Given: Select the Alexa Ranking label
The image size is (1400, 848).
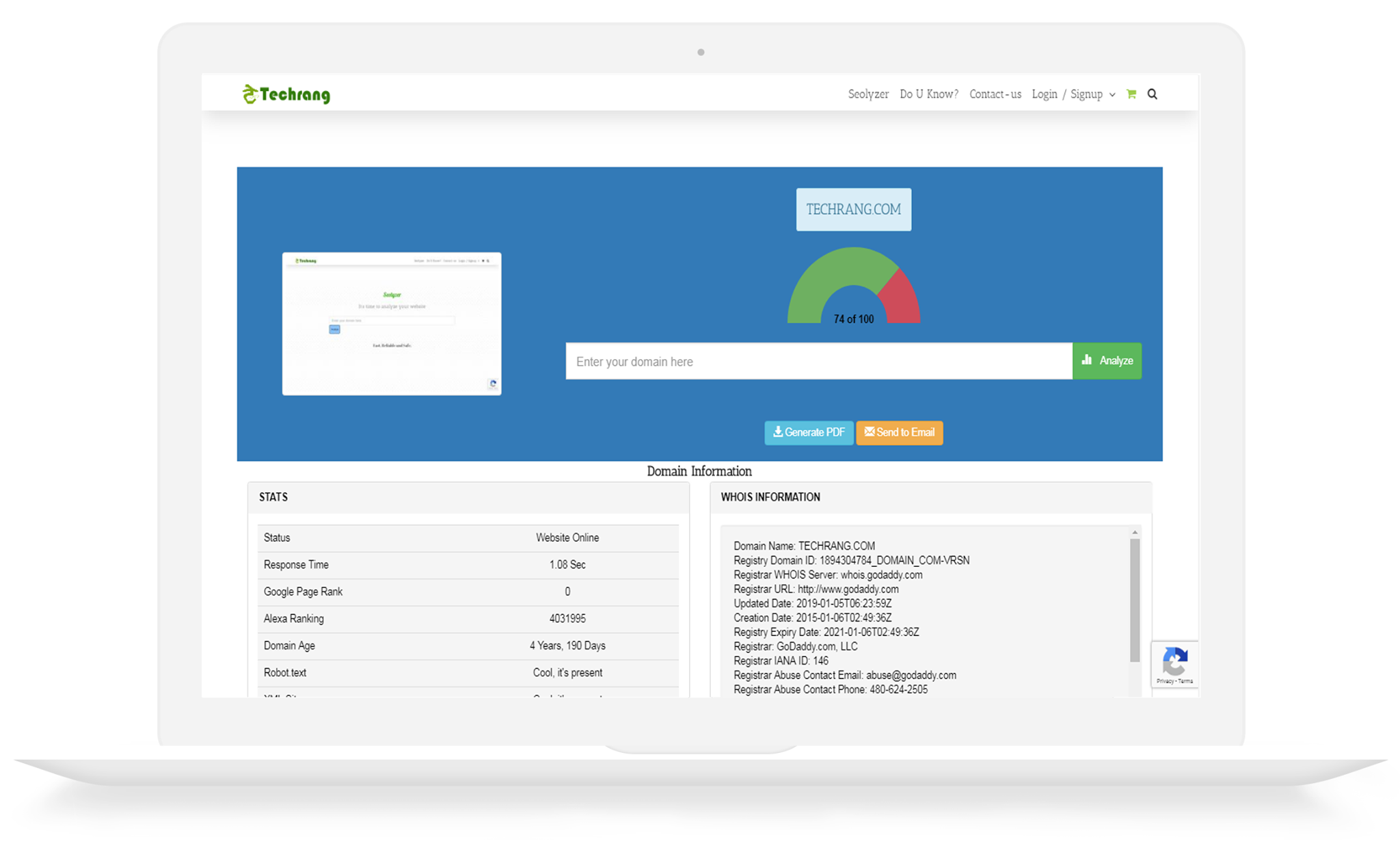Looking at the screenshot, I should (294, 619).
